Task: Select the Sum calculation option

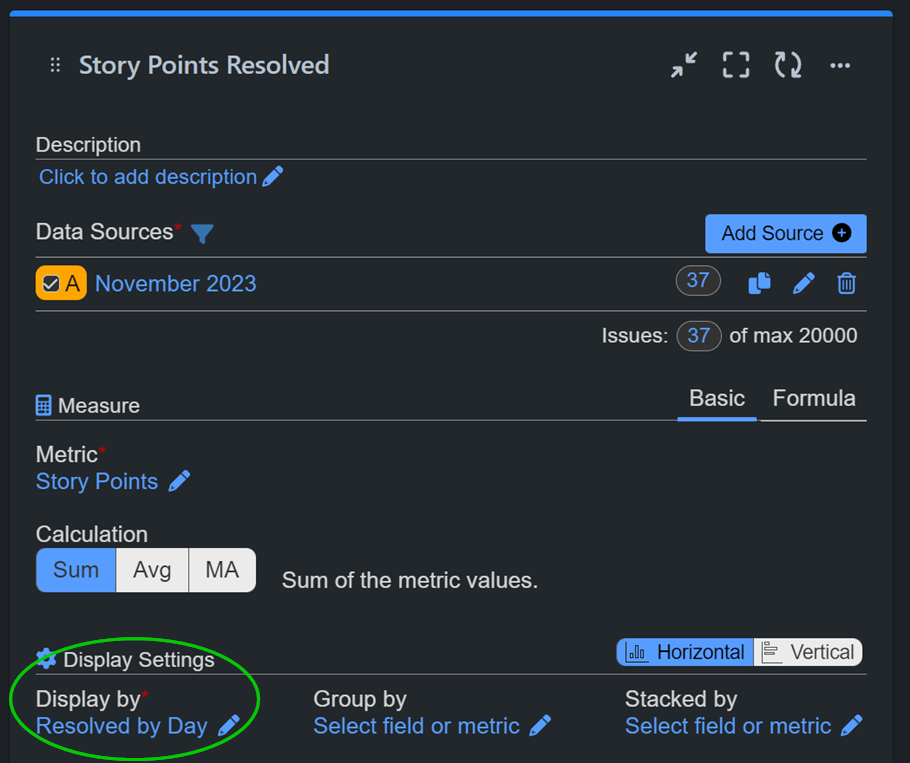Action: pyautogui.click(x=76, y=570)
